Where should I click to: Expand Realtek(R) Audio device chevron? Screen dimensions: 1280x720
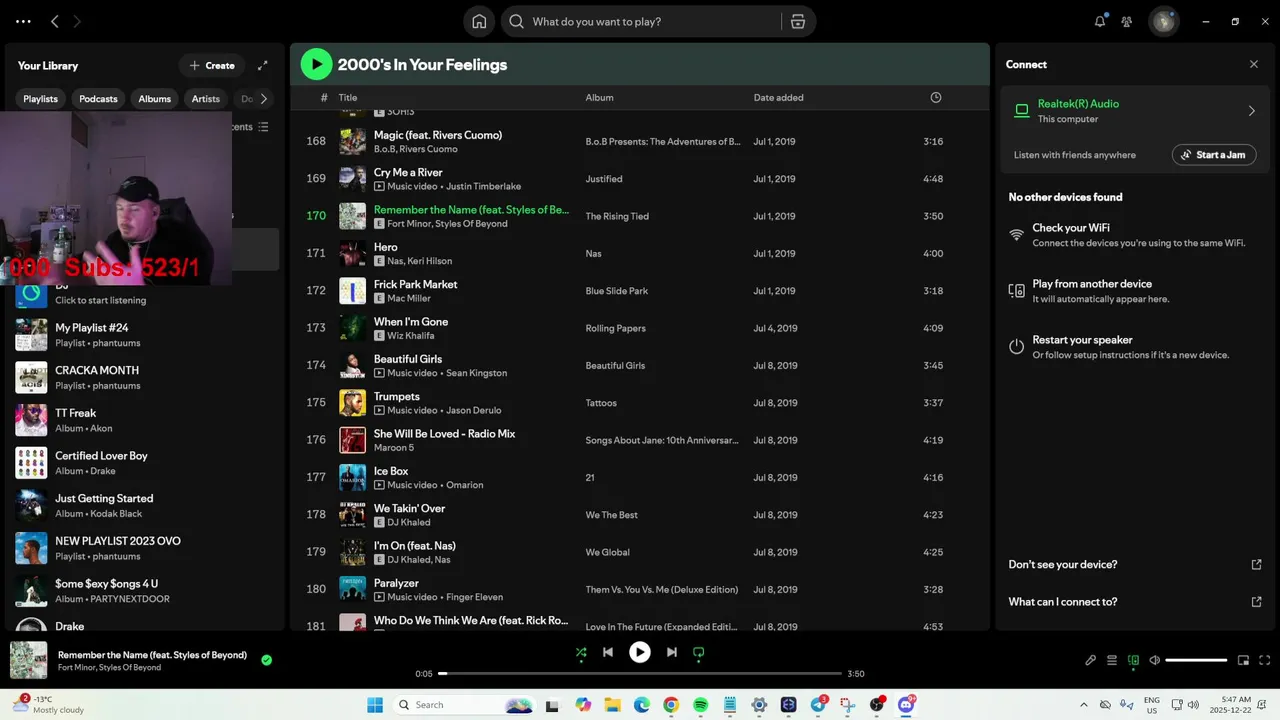click(1251, 111)
